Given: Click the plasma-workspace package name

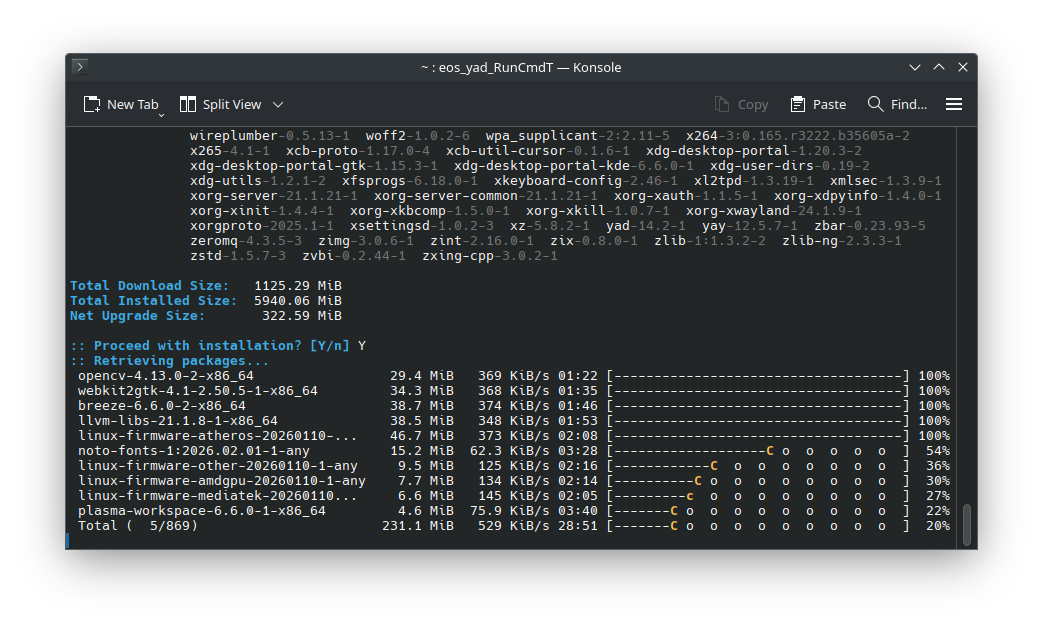Looking at the screenshot, I should (201, 511).
